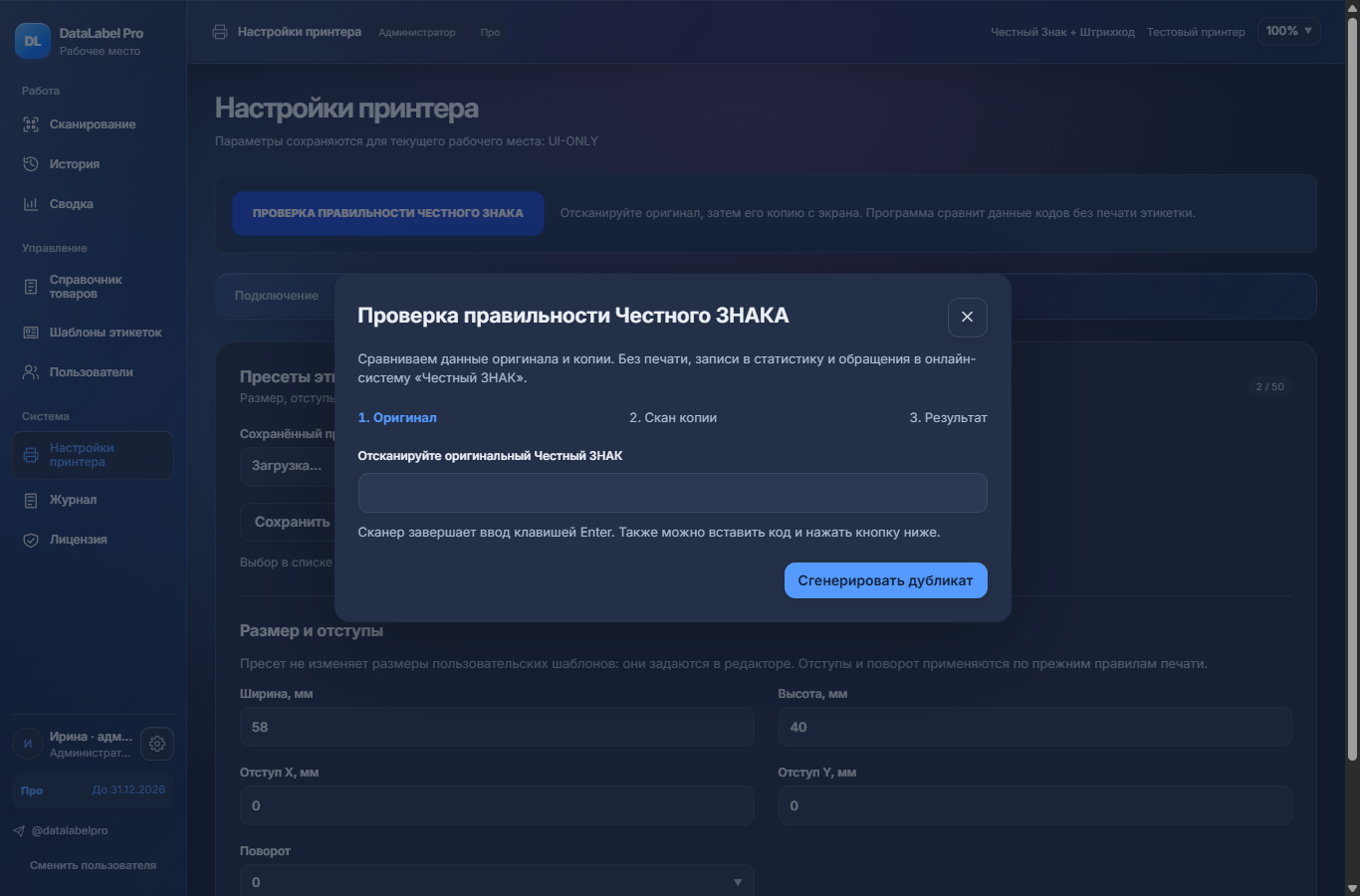Open Пользователи via the people icon
Image resolution: width=1360 pixels, height=896 pixels.
pyautogui.click(x=31, y=372)
